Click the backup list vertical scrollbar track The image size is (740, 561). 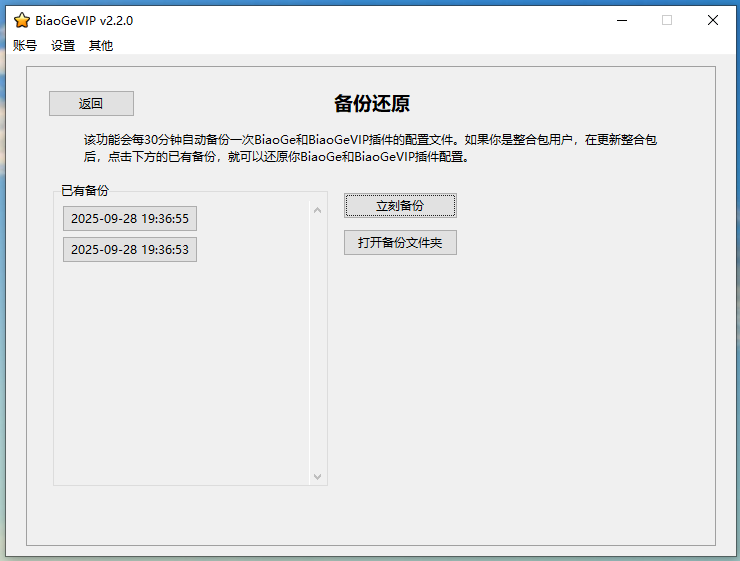pyautogui.click(x=318, y=340)
